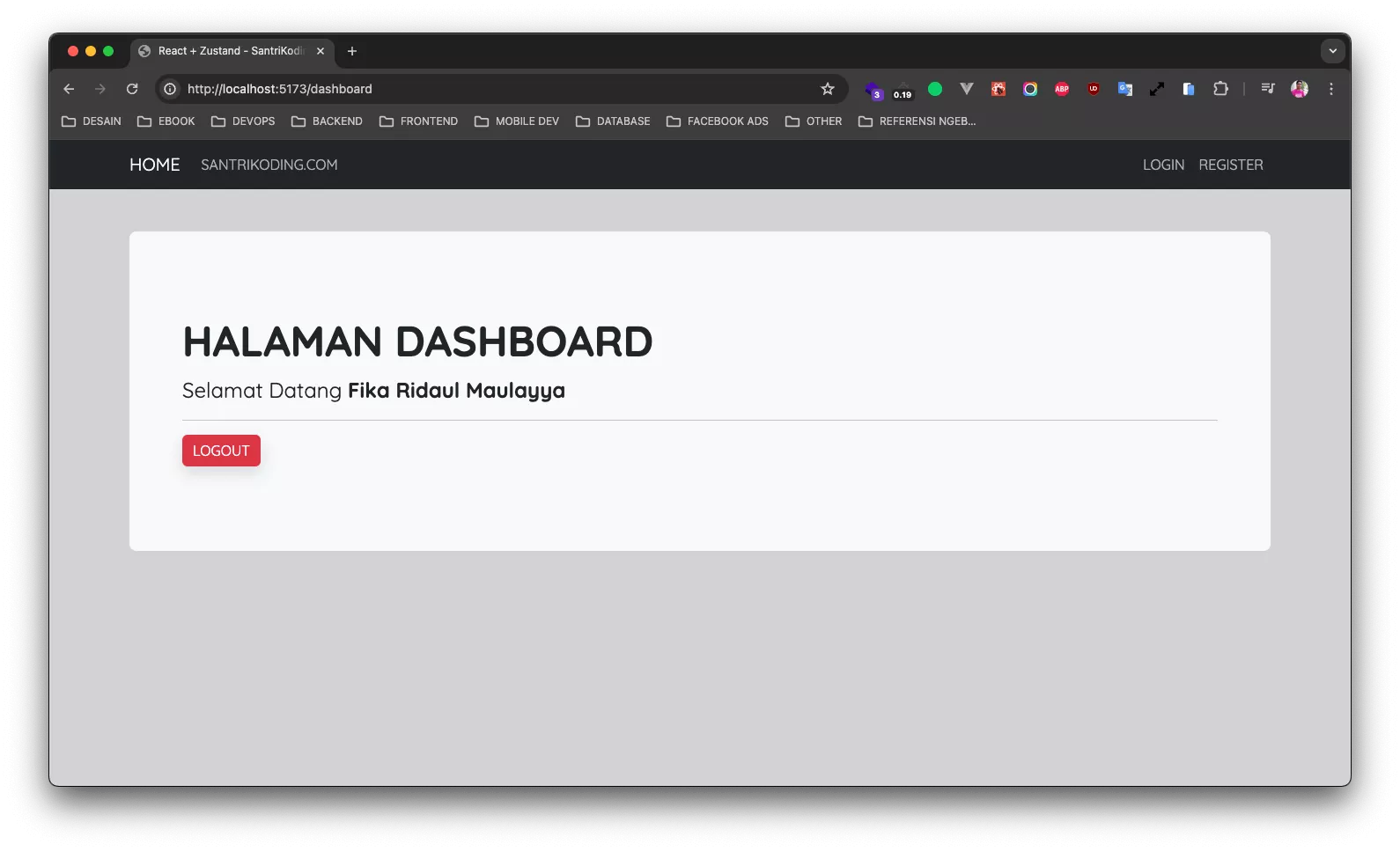Open the FRONTEND bookmarks folder

(x=418, y=121)
